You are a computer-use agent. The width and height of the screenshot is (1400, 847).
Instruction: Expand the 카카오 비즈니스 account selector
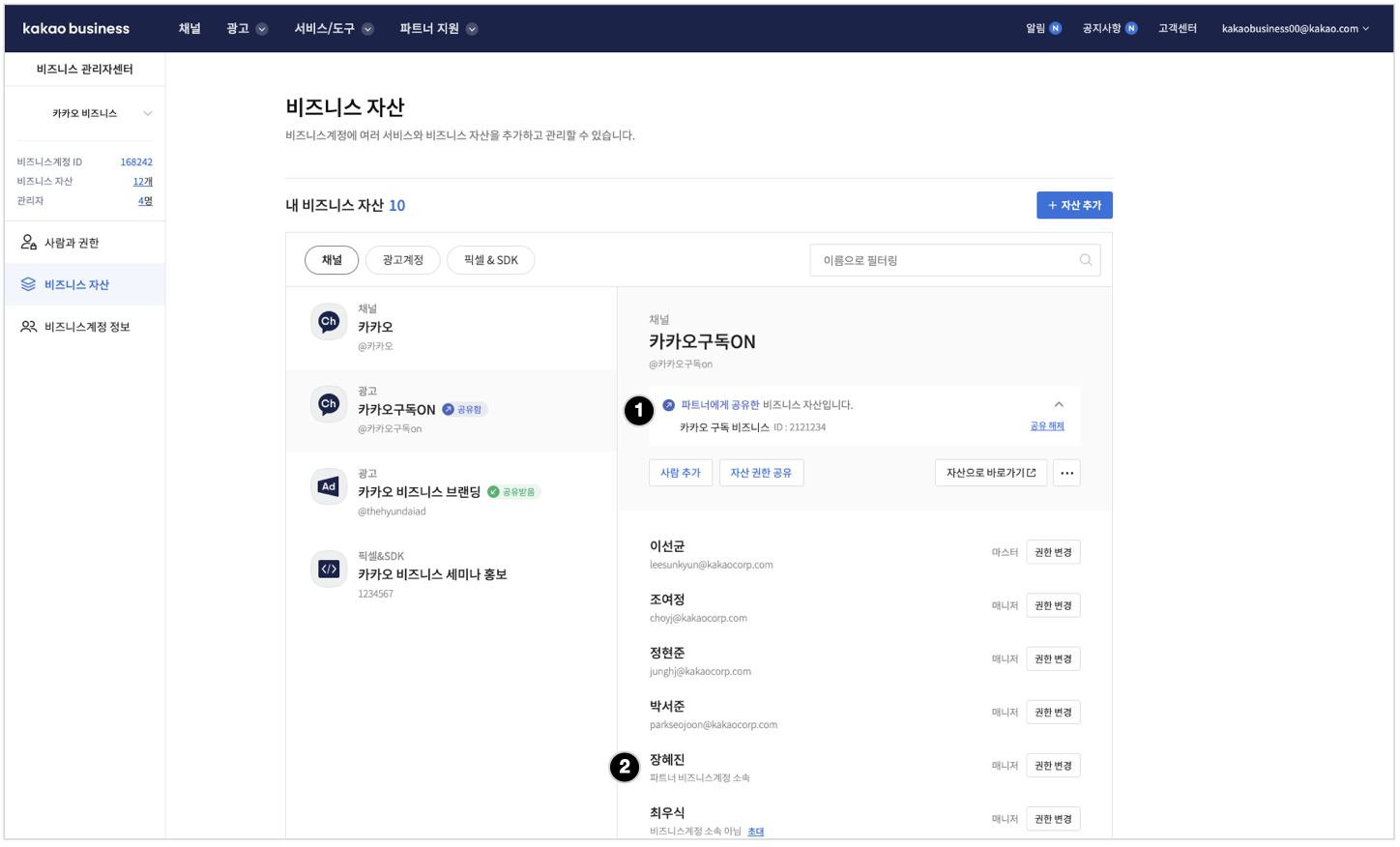pos(147,114)
